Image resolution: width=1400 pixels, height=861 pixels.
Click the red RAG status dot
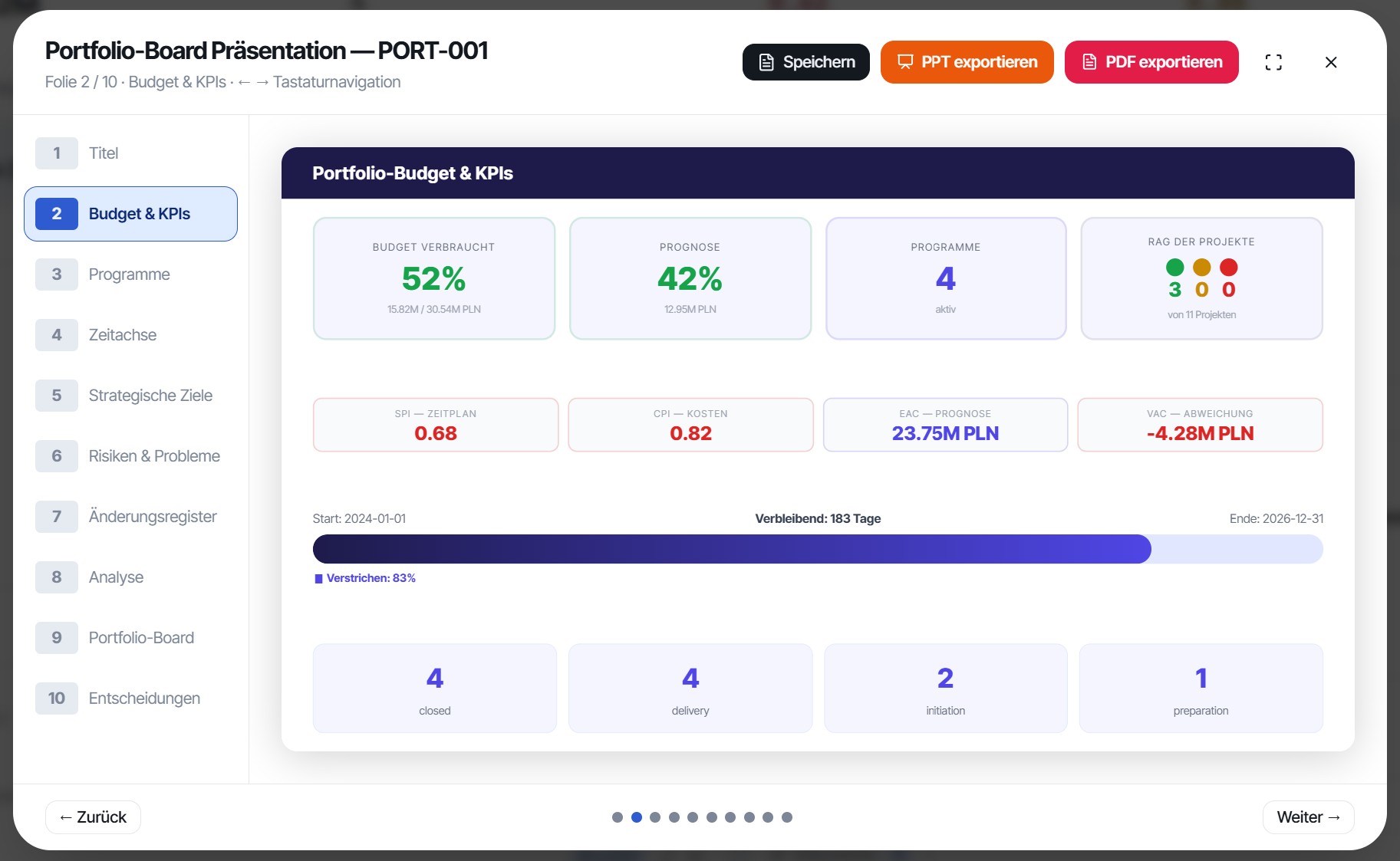[1228, 267]
